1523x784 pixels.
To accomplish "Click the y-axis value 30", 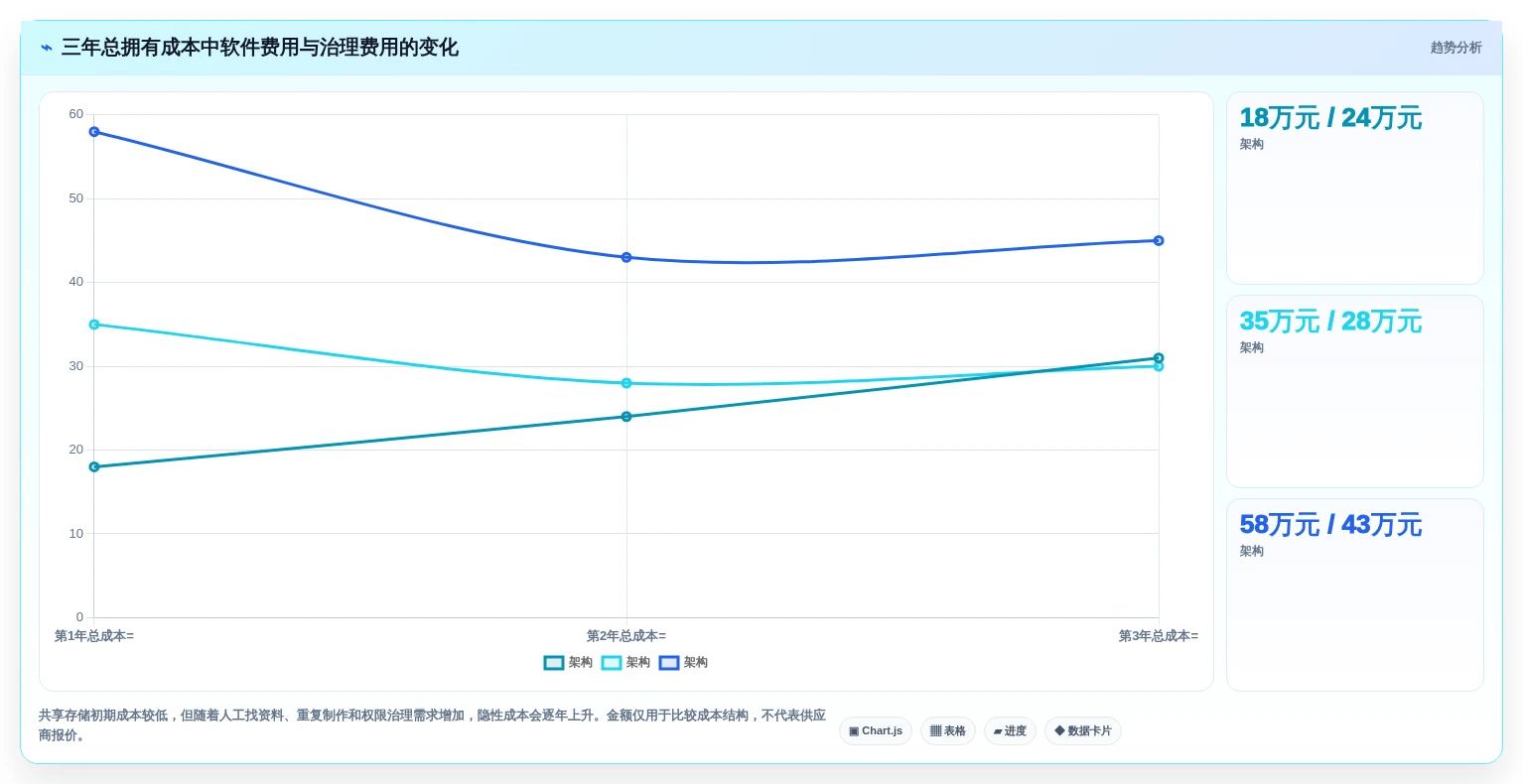I will (76, 366).
